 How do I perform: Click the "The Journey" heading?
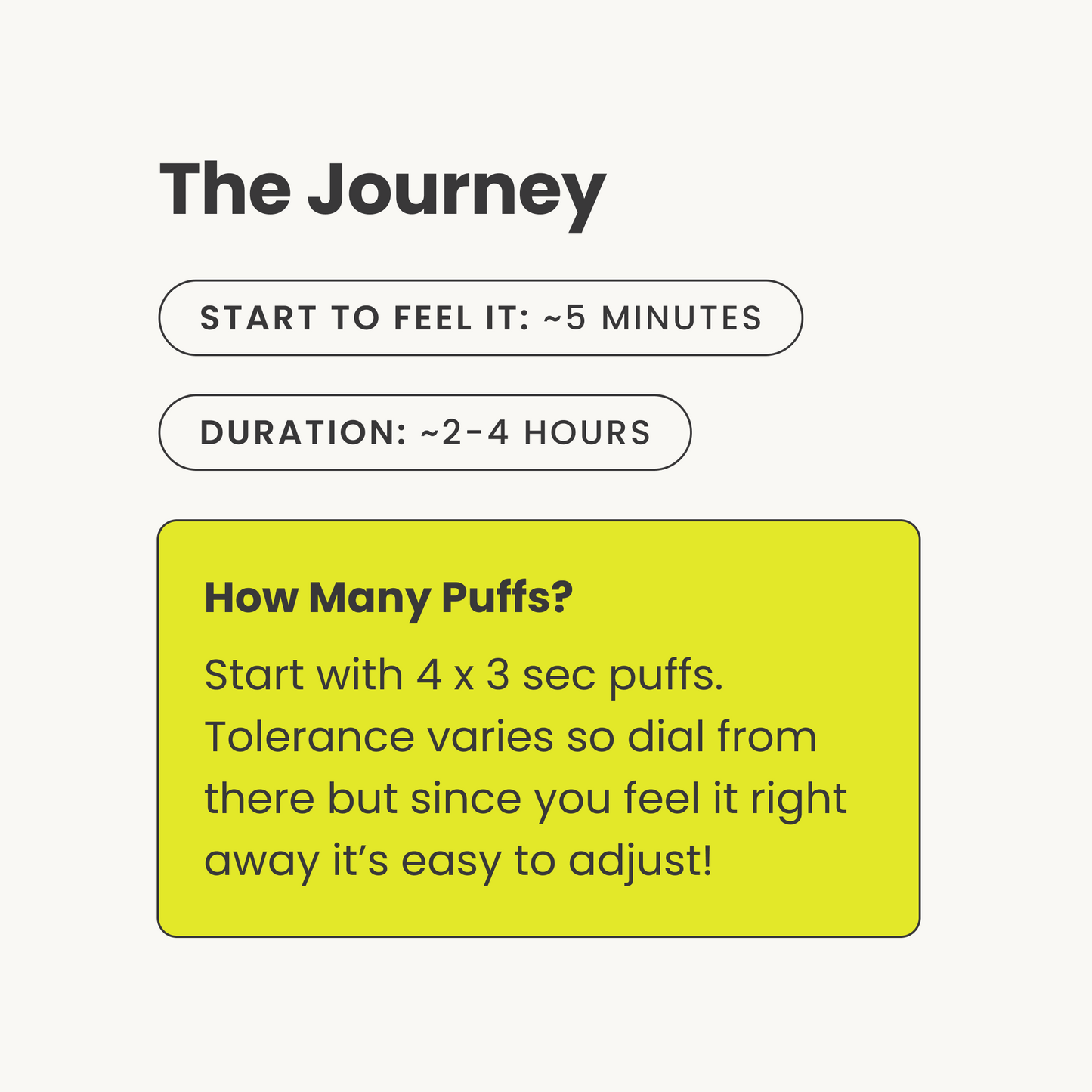[382, 192]
